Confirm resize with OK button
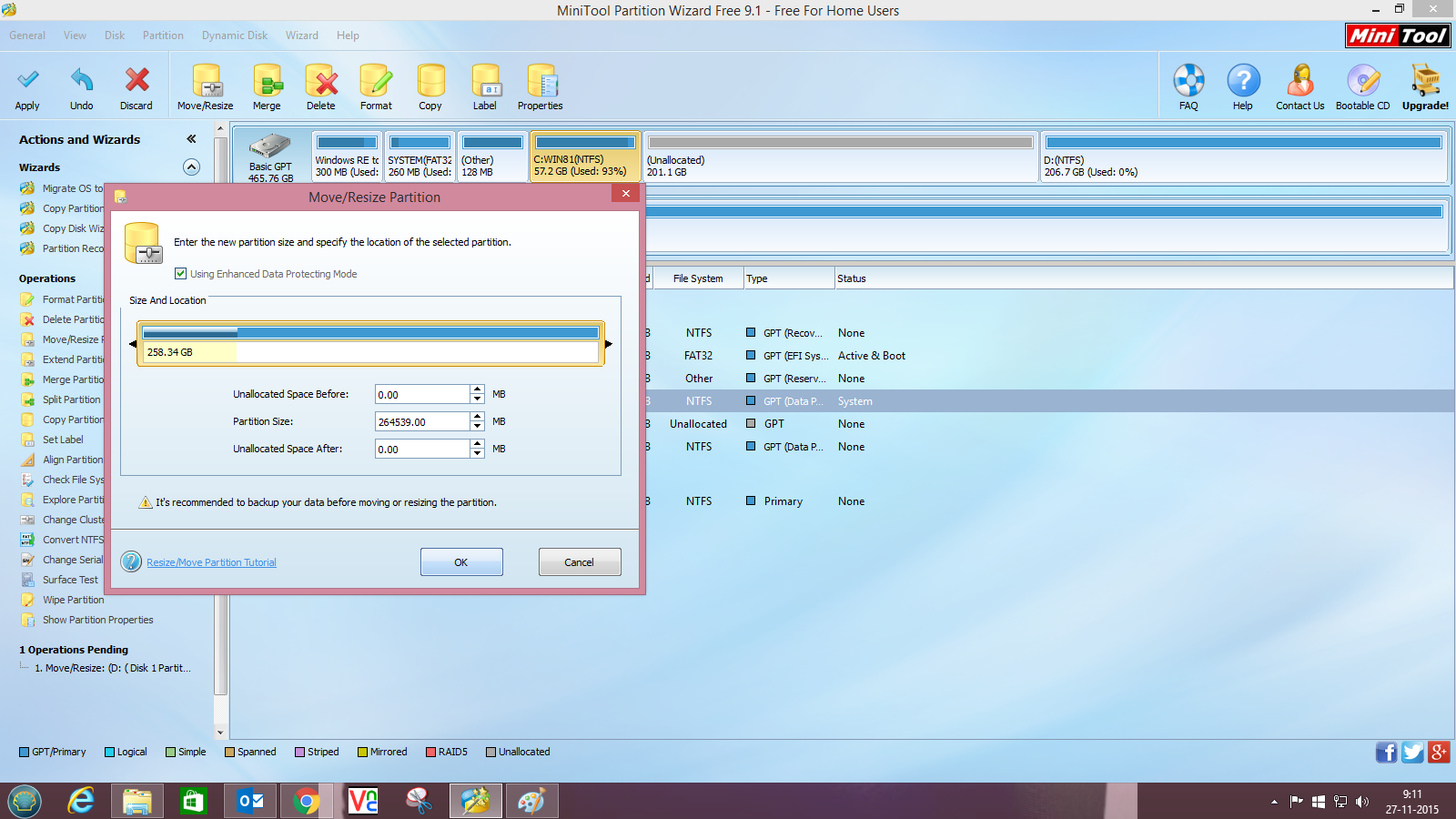The image size is (1456, 819). (x=461, y=562)
